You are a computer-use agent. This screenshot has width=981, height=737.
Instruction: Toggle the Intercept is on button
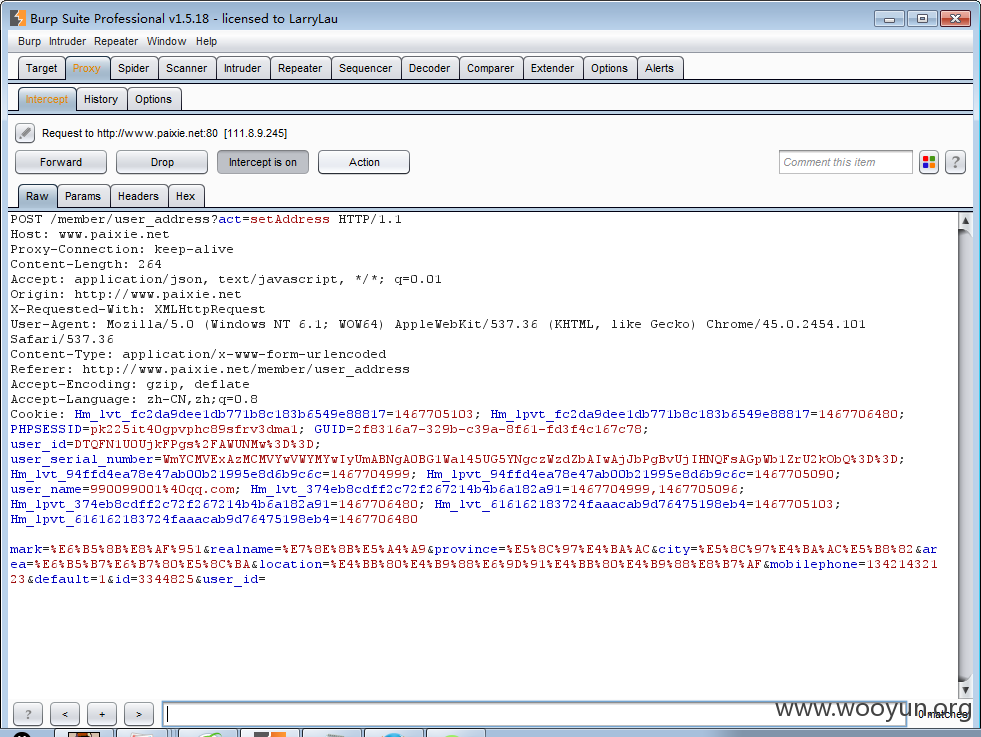[263, 162]
